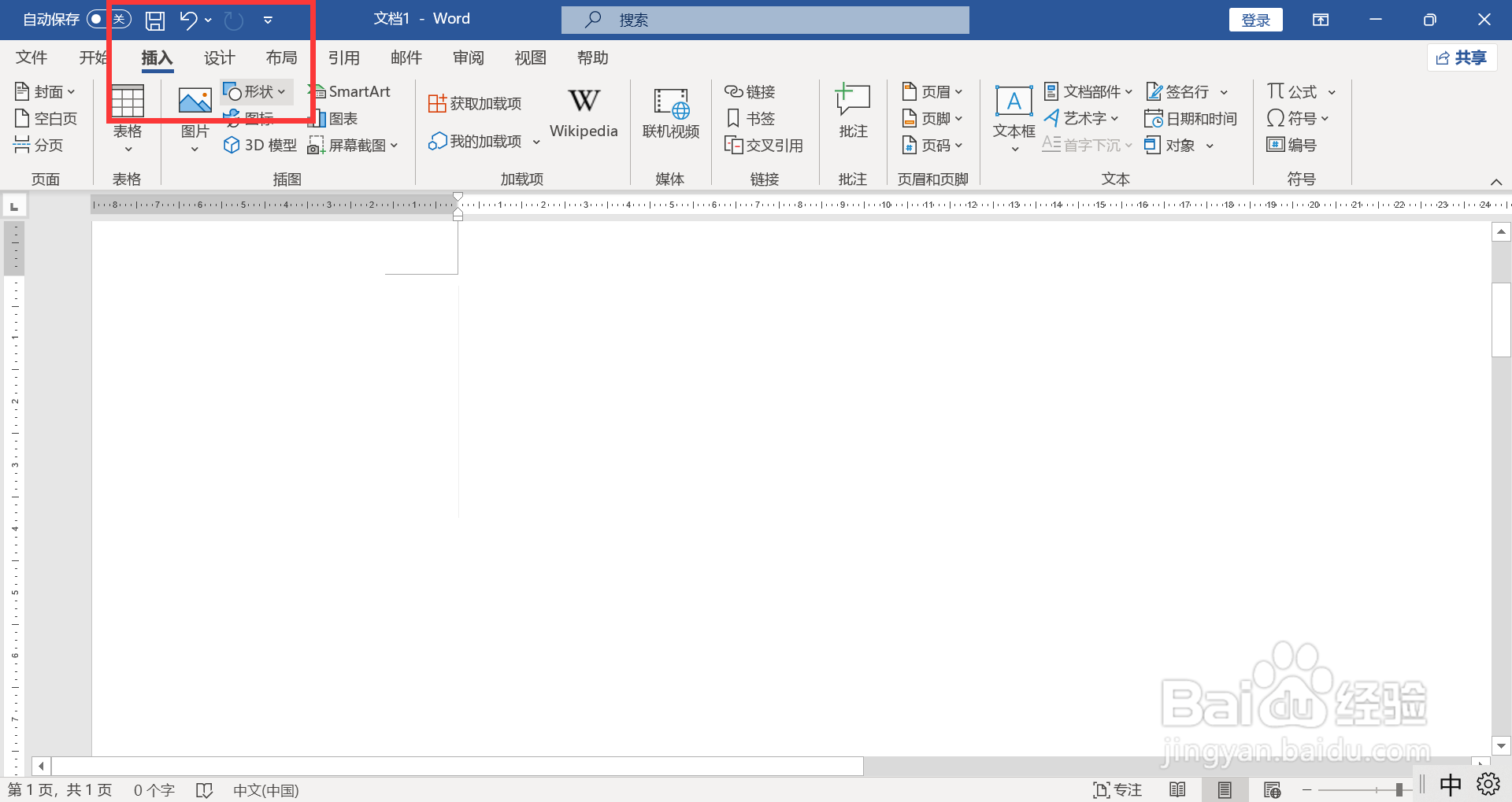This screenshot has width=1512, height=802.
Task: Add a 书签 bookmark
Action: (x=750, y=118)
